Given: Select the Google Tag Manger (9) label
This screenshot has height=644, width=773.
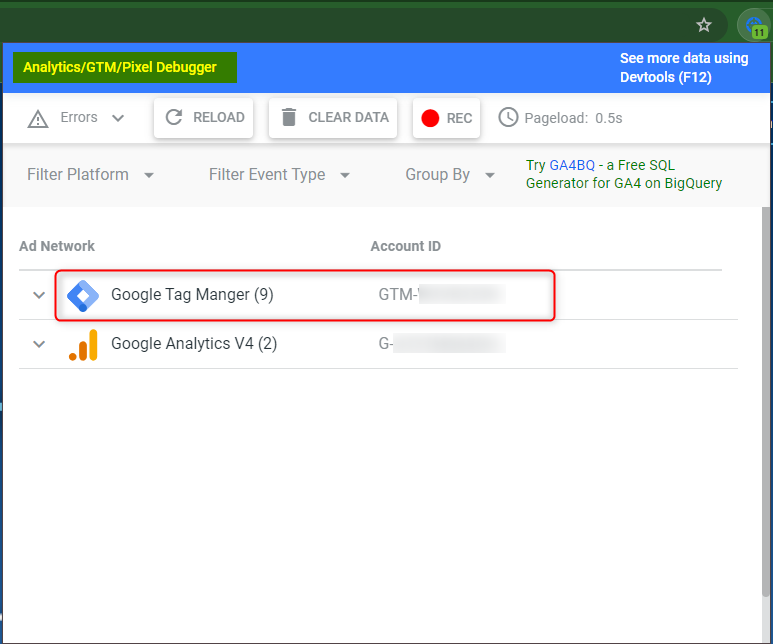Looking at the screenshot, I should click(192, 294).
